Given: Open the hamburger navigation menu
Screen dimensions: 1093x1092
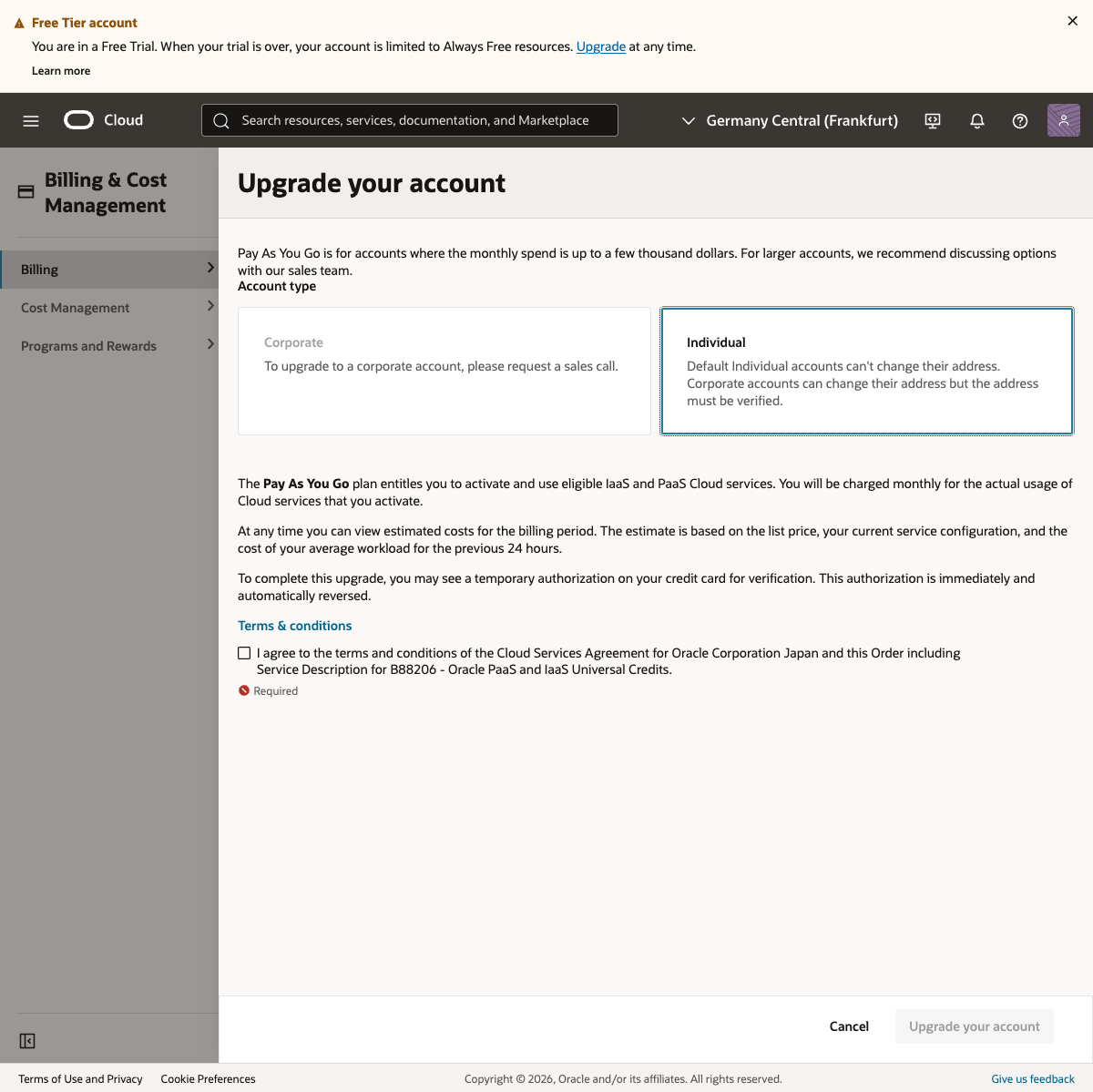Looking at the screenshot, I should point(31,120).
